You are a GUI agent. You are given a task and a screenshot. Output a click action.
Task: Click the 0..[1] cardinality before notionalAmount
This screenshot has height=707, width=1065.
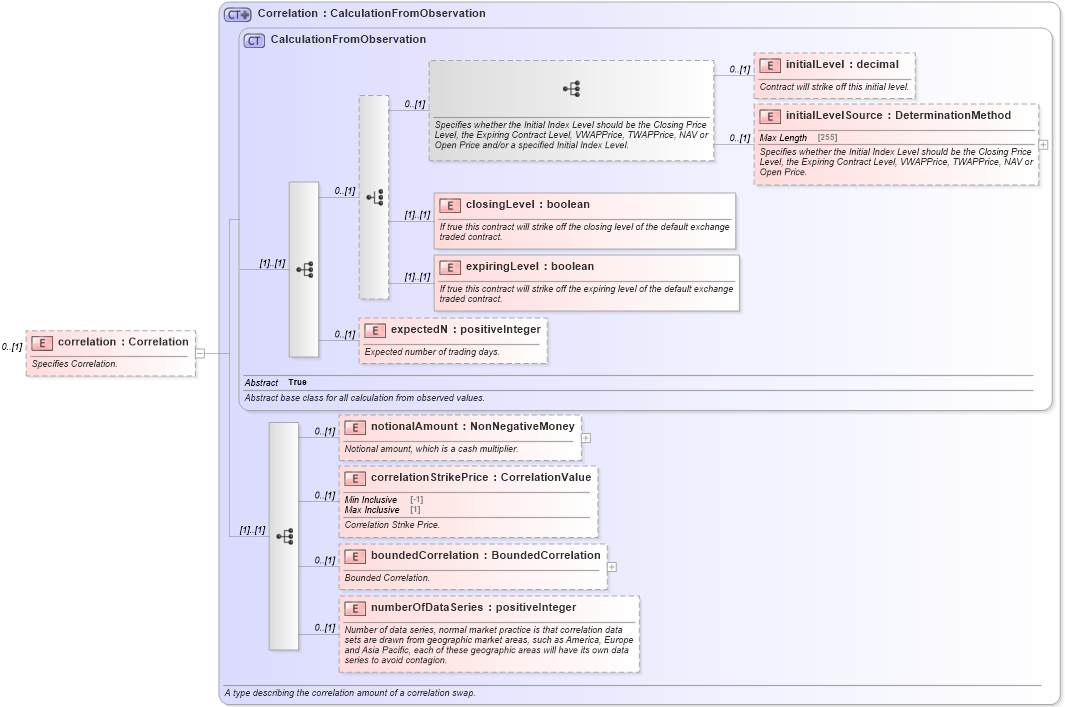coord(325,431)
